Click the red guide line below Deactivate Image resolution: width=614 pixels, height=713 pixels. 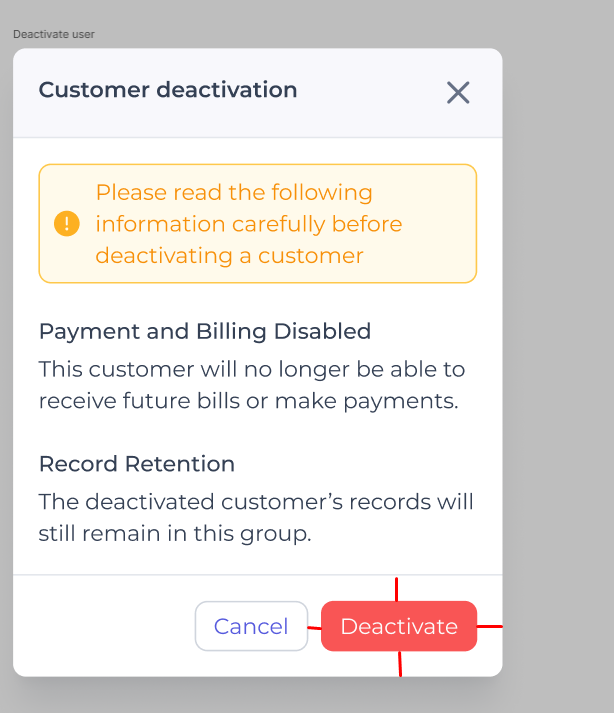pyautogui.click(x=400, y=664)
